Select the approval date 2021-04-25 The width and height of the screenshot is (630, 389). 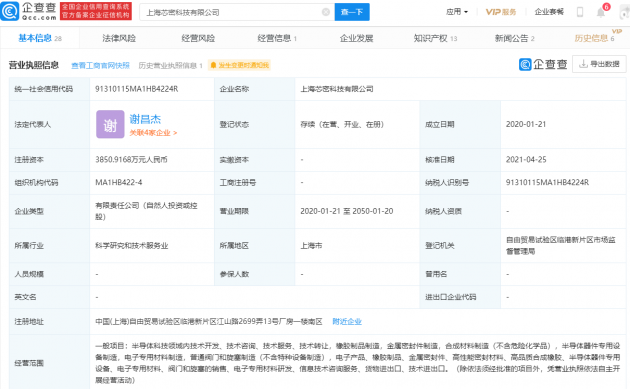coord(526,160)
